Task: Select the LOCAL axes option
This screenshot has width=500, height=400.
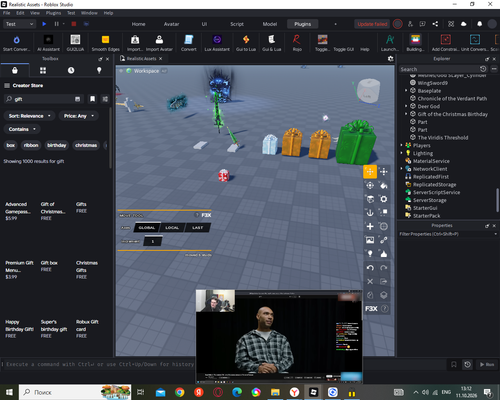Action: pyautogui.click(x=172, y=228)
